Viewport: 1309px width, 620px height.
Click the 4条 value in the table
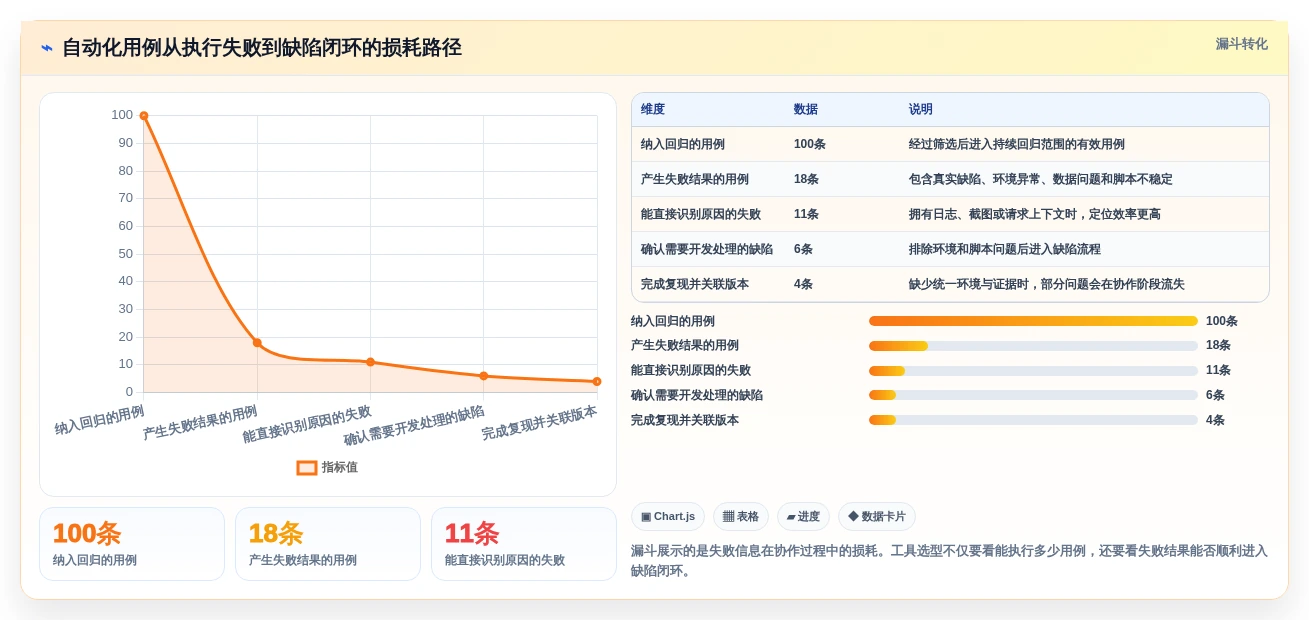(804, 284)
